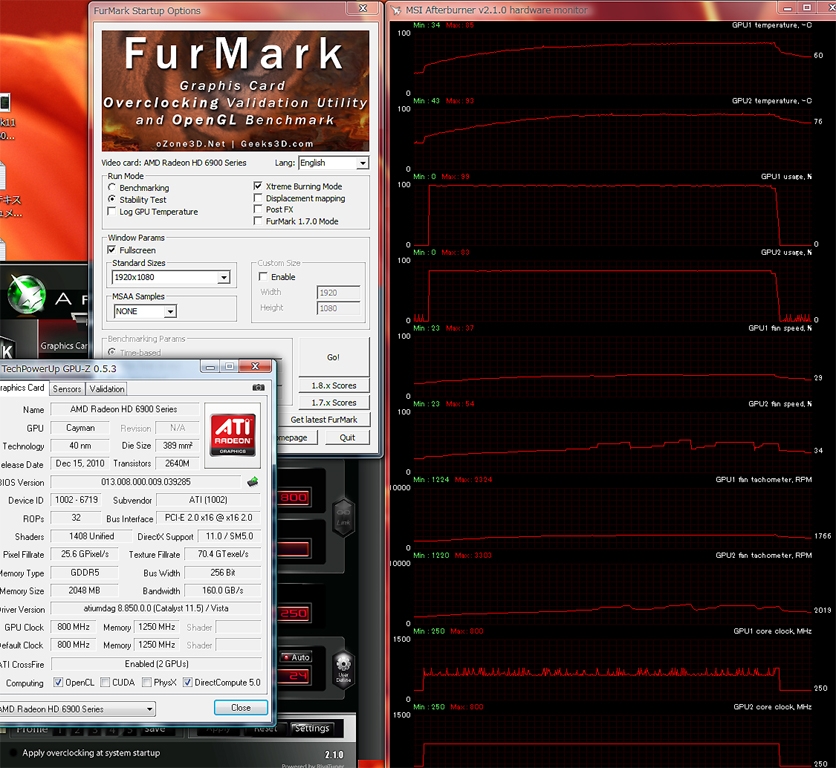Open Afterburner Settings

pyautogui.click(x=311, y=728)
